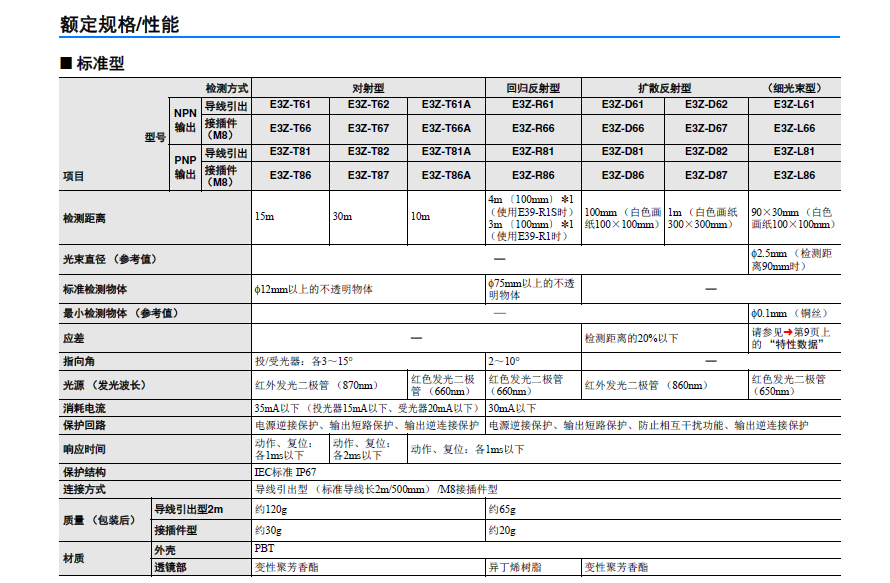Screen dimensions: 890x583
Task: Click the 约120g weight value
Action: point(271,509)
